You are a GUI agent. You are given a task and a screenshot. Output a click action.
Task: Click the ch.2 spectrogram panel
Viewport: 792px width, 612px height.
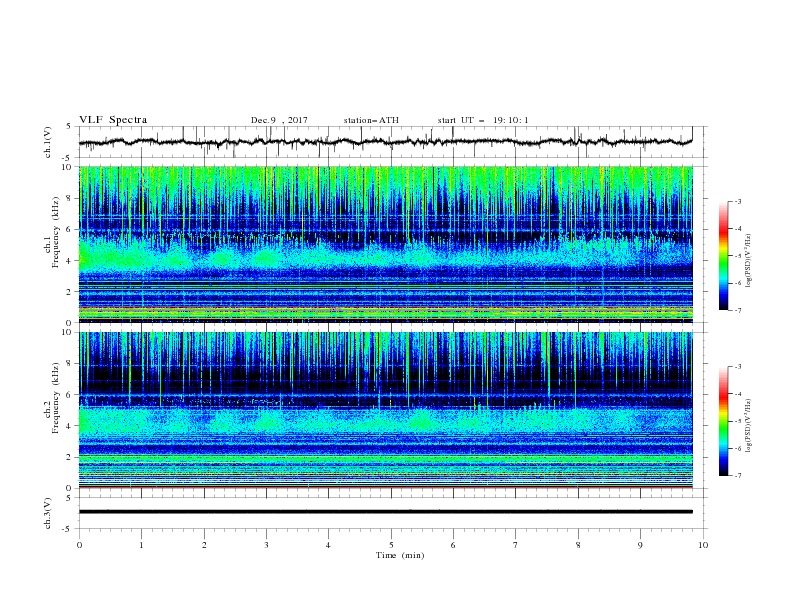click(x=386, y=410)
